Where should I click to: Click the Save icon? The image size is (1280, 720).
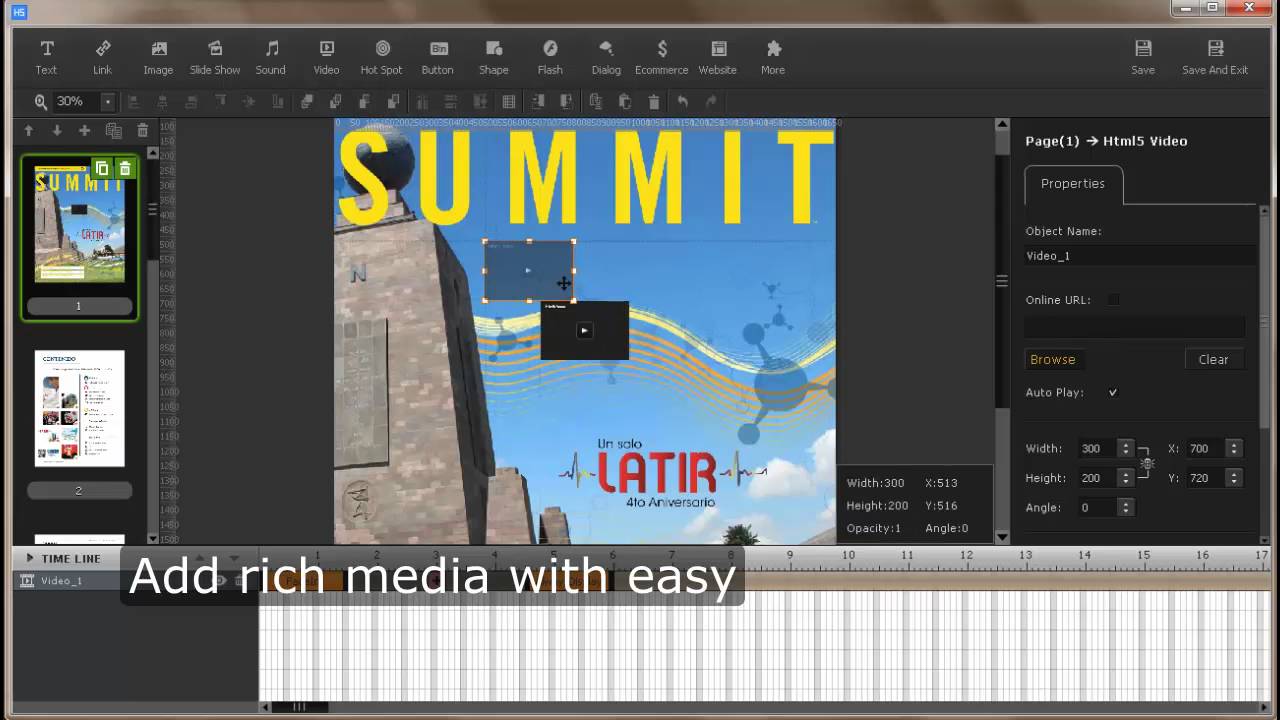point(1143,57)
